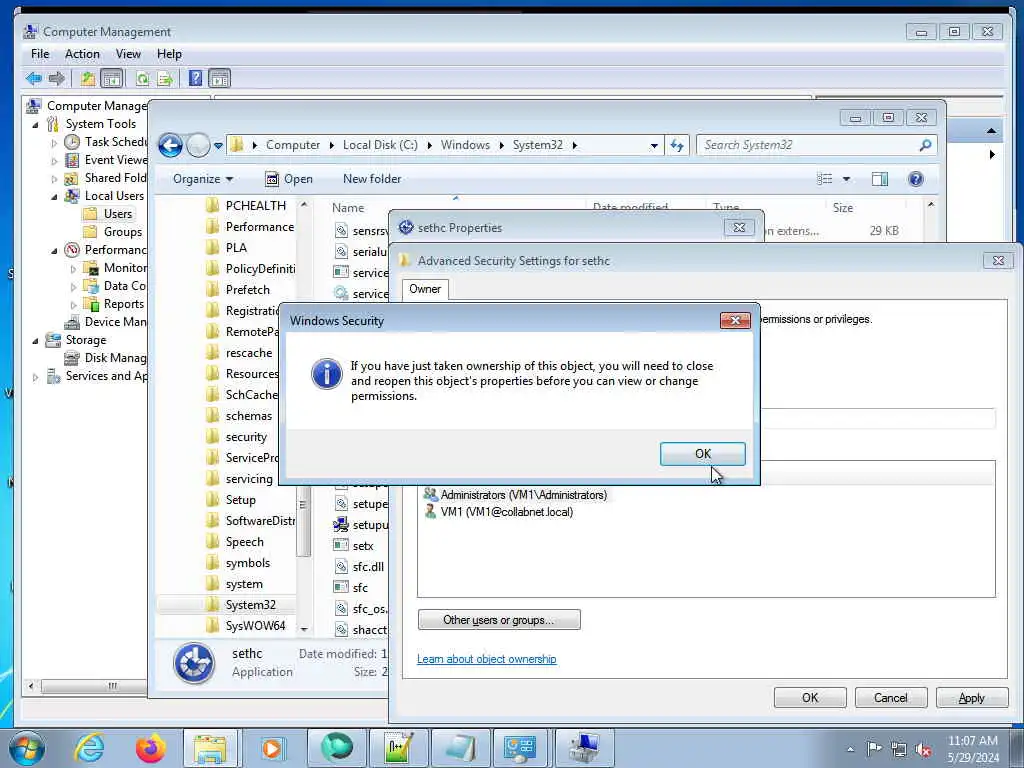Show hidden tray icons arrow
This screenshot has width=1024, height=768.
pyautogui.click(x=850, y=750)
